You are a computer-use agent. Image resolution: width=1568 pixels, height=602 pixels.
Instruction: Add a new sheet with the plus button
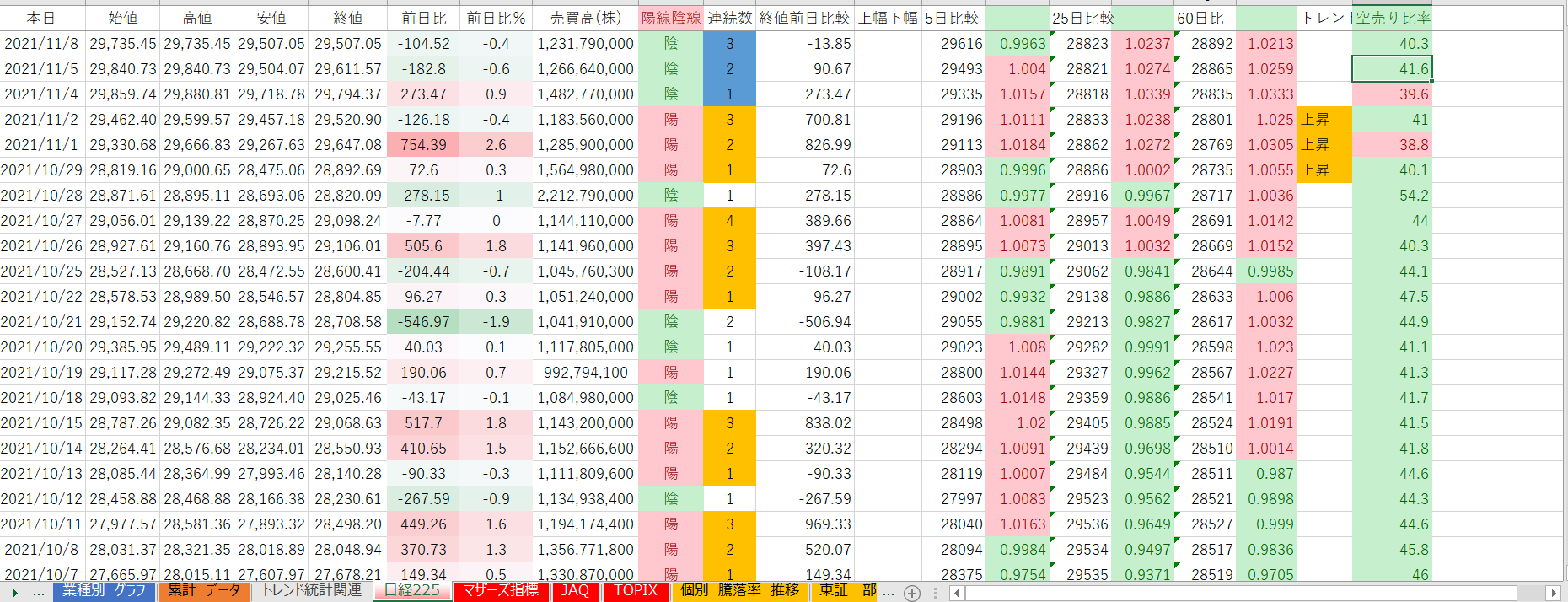pos(912,593)
